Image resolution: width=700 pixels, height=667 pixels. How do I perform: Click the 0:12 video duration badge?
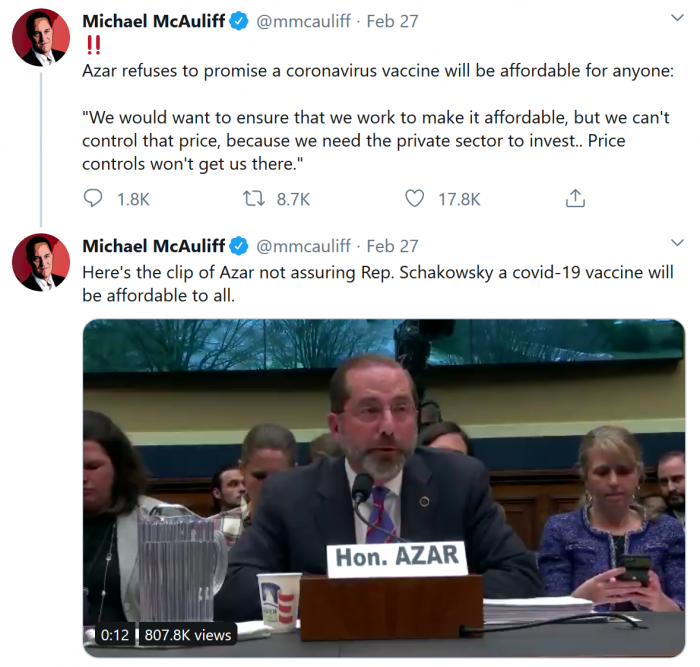tap(115, 635)
